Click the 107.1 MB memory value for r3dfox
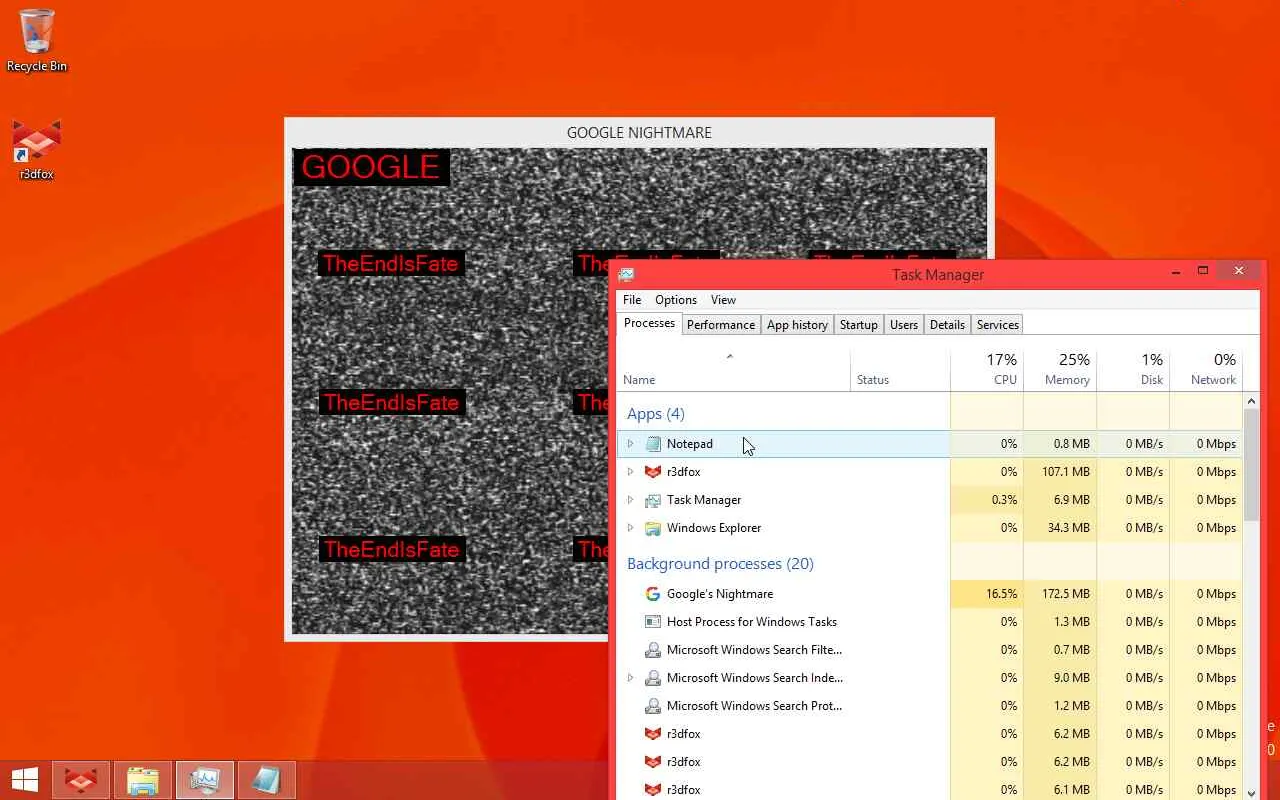The image size is (1280, 800). (x=1065, y=472)
